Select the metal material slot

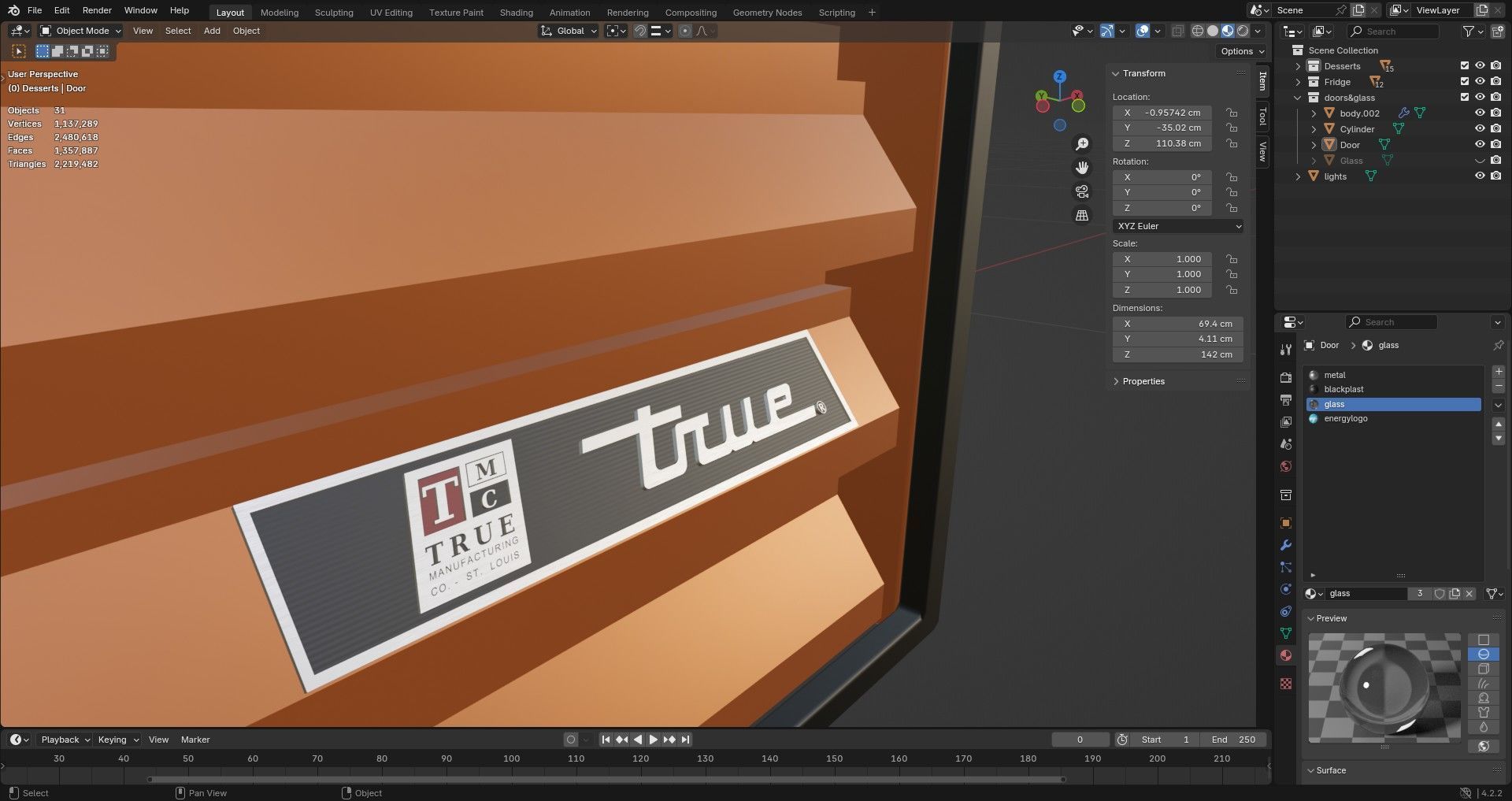1392,375
